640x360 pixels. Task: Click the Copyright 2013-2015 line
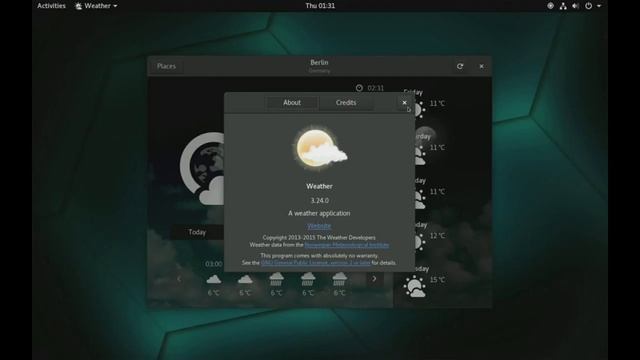319,238
